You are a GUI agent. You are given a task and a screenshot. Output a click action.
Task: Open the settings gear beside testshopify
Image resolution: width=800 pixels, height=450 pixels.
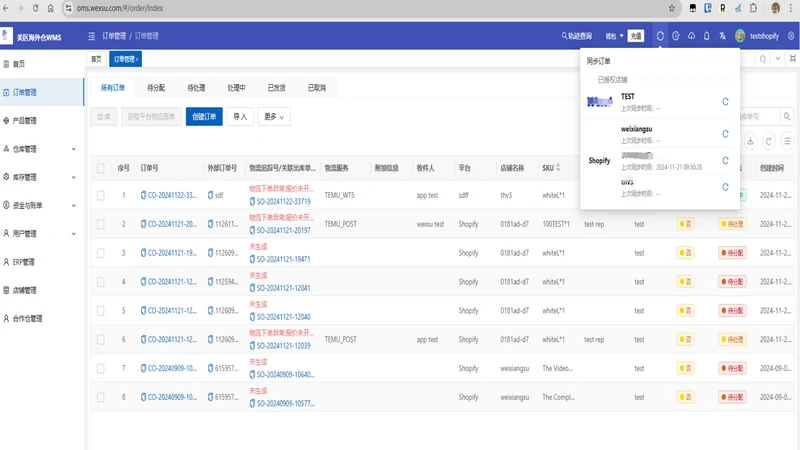tap(791, 36)
